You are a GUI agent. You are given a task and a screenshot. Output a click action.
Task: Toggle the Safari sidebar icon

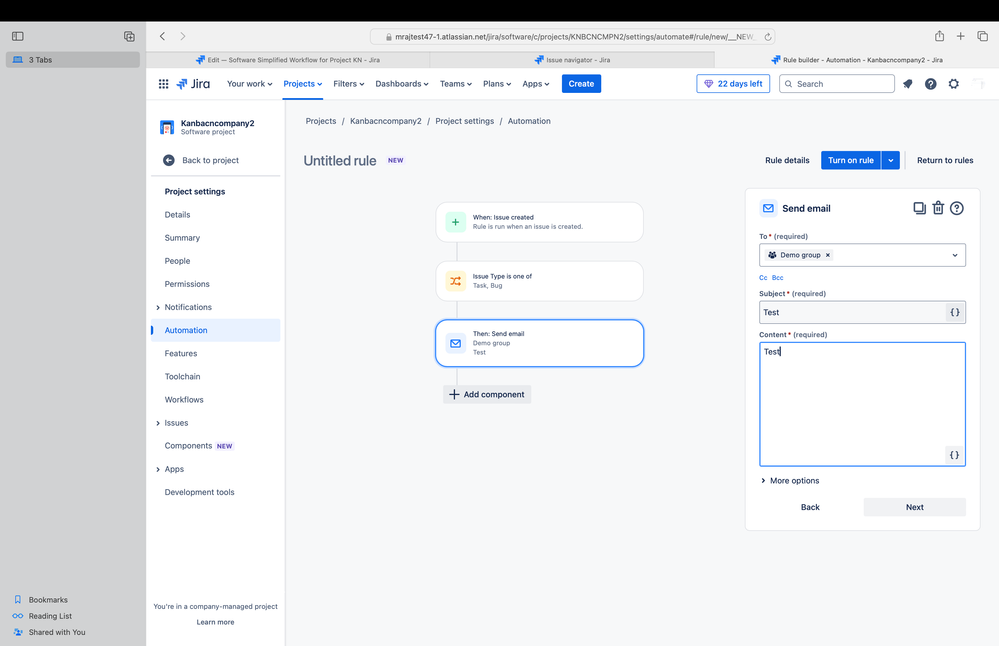[18, 36]
